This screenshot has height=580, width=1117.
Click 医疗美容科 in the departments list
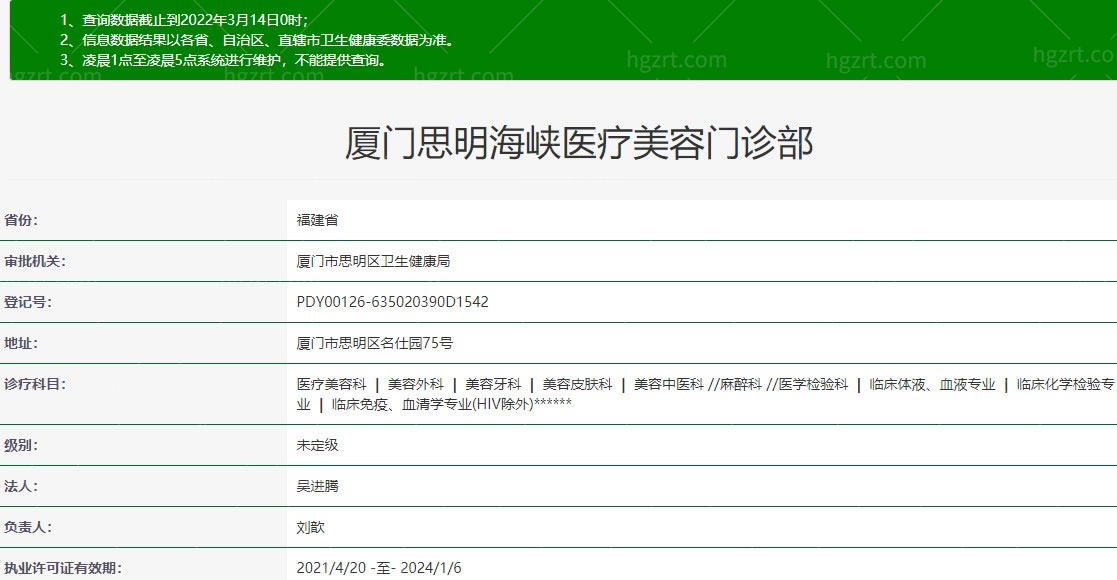[331, 385]
